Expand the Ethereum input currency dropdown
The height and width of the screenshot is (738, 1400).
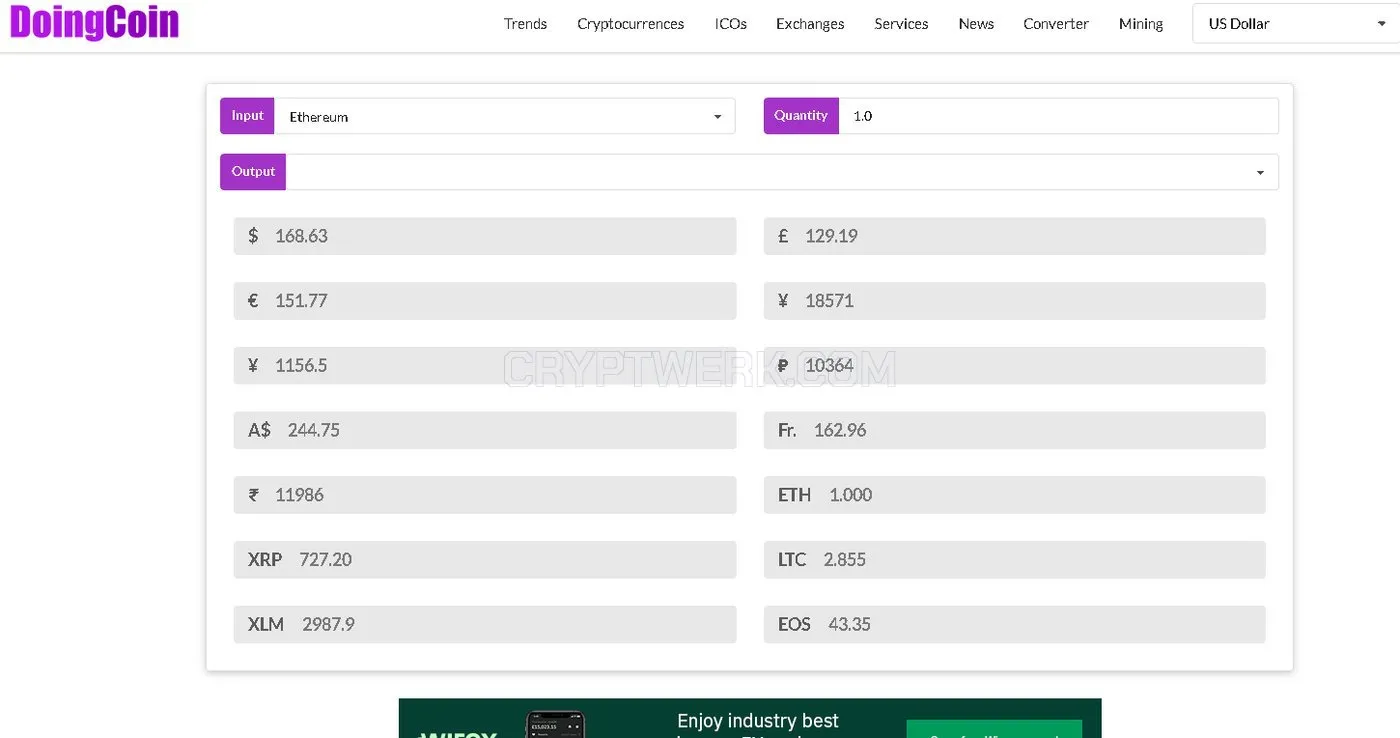(x=505, y=116)
